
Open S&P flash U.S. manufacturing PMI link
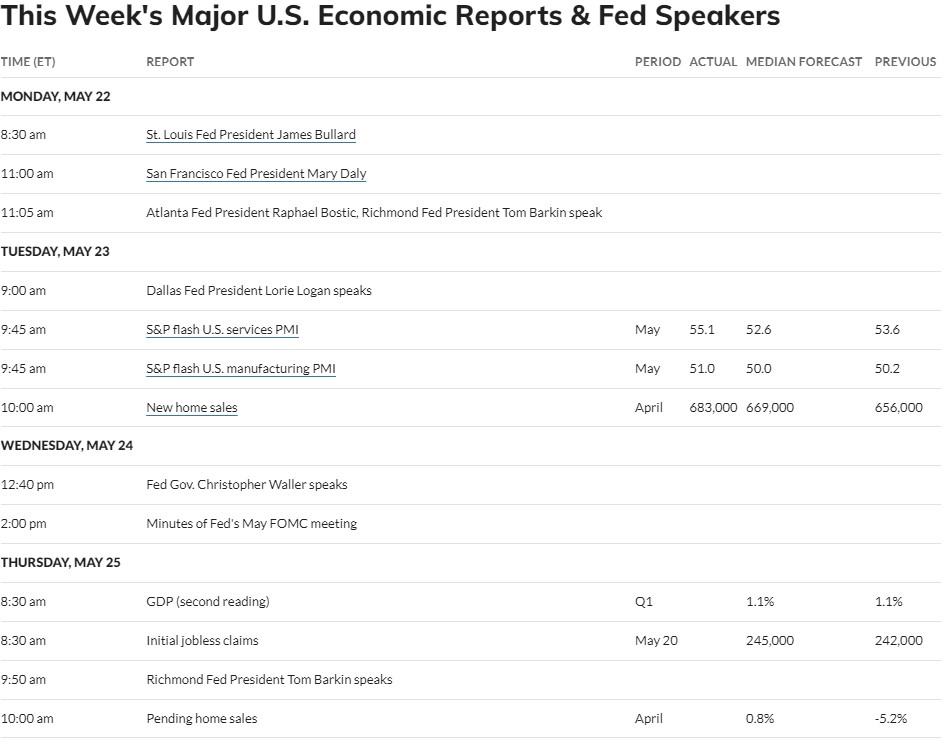240,368
